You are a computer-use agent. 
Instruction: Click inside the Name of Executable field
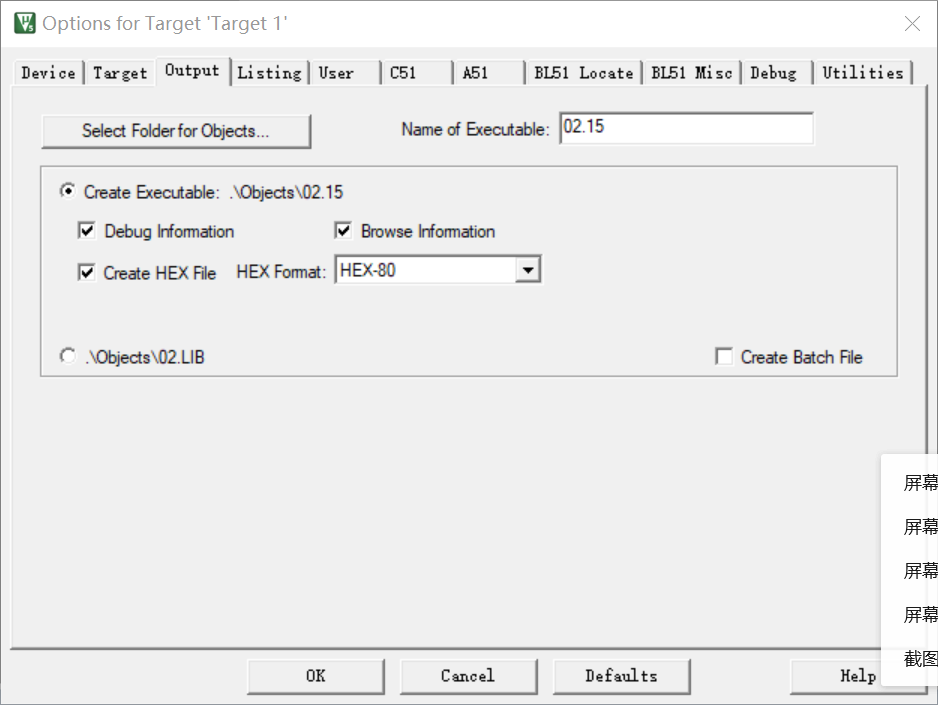point(688,128)
